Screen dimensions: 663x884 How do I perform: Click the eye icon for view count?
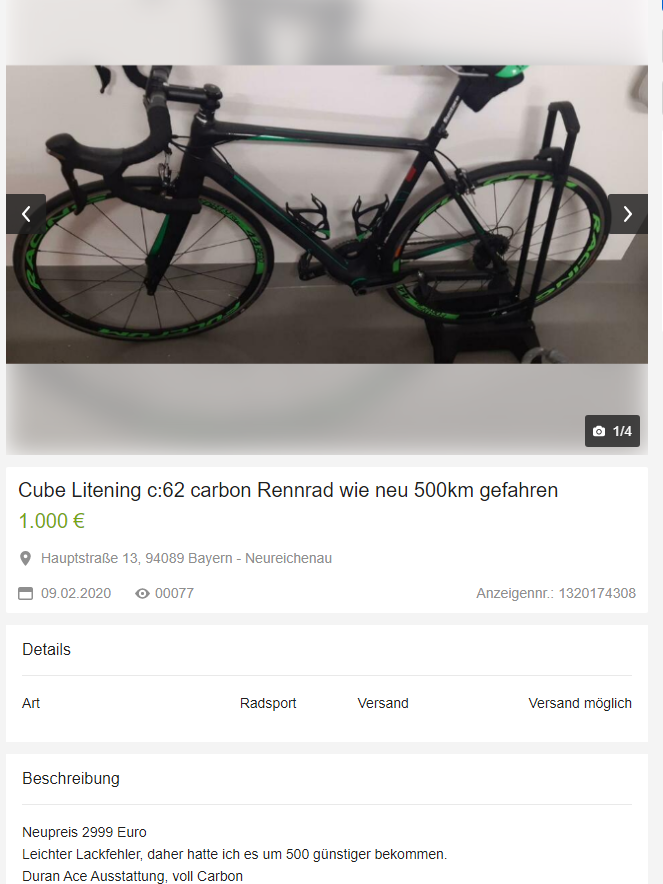(x=142, y=593)
